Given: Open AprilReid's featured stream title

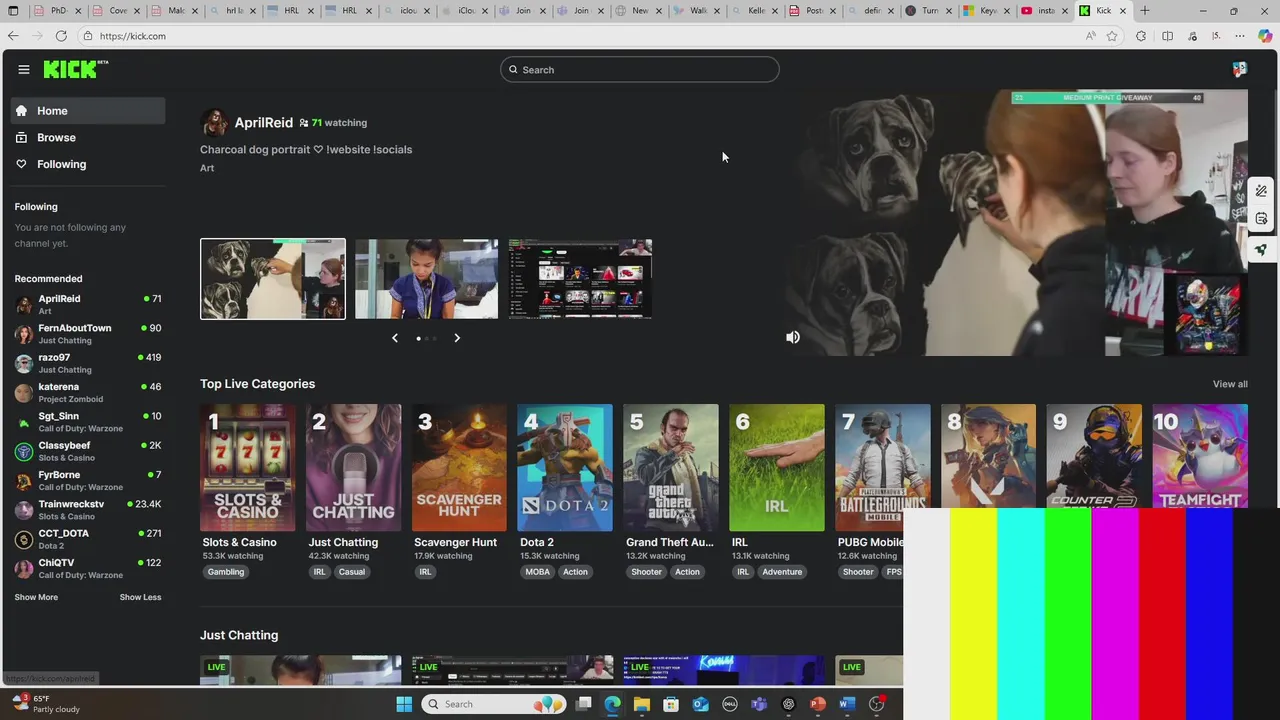Looking at the screenshot, I should (x=306, y=150).
